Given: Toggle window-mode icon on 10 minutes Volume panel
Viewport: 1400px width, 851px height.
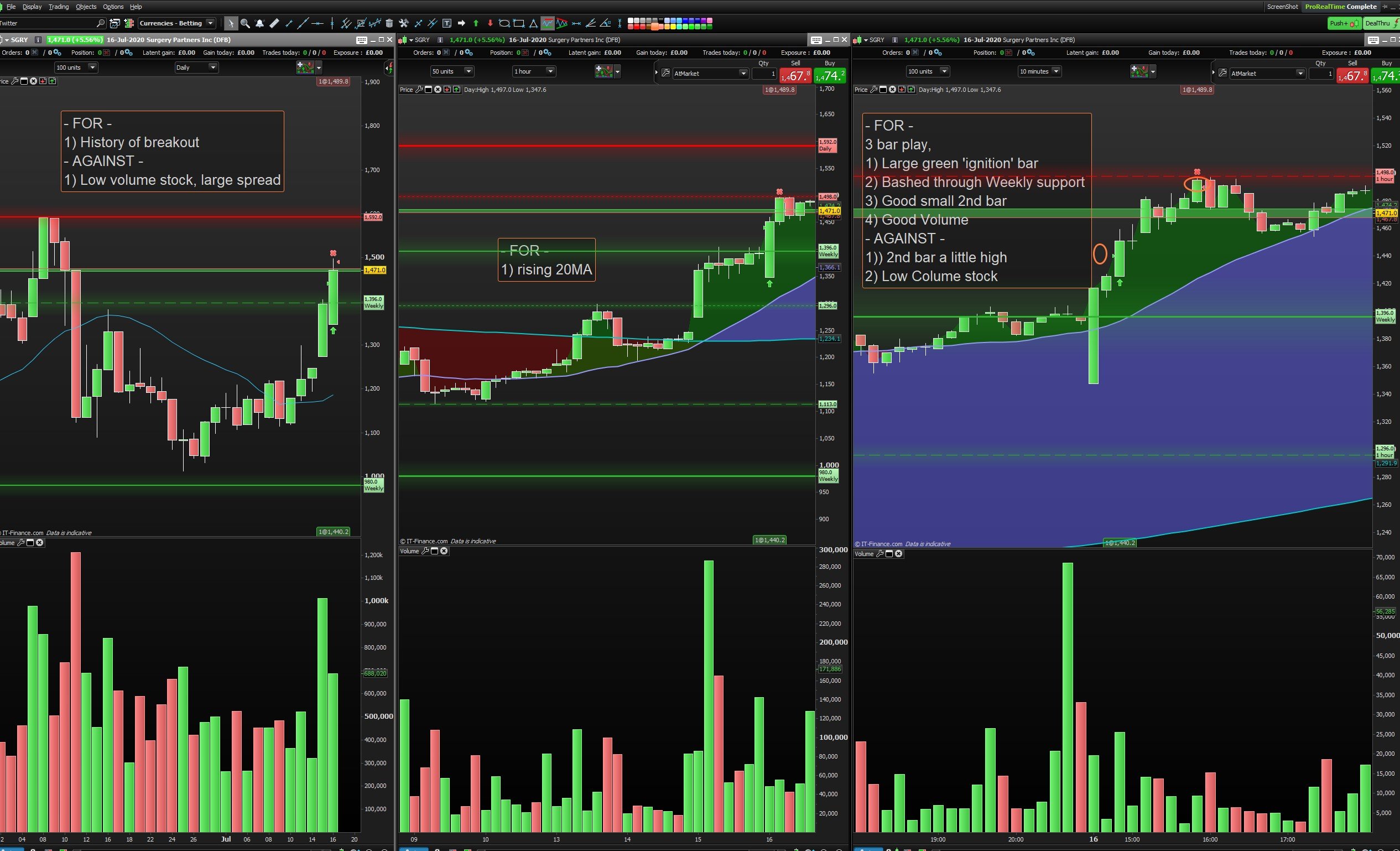Looking at the screenshot, I should 889,553.
